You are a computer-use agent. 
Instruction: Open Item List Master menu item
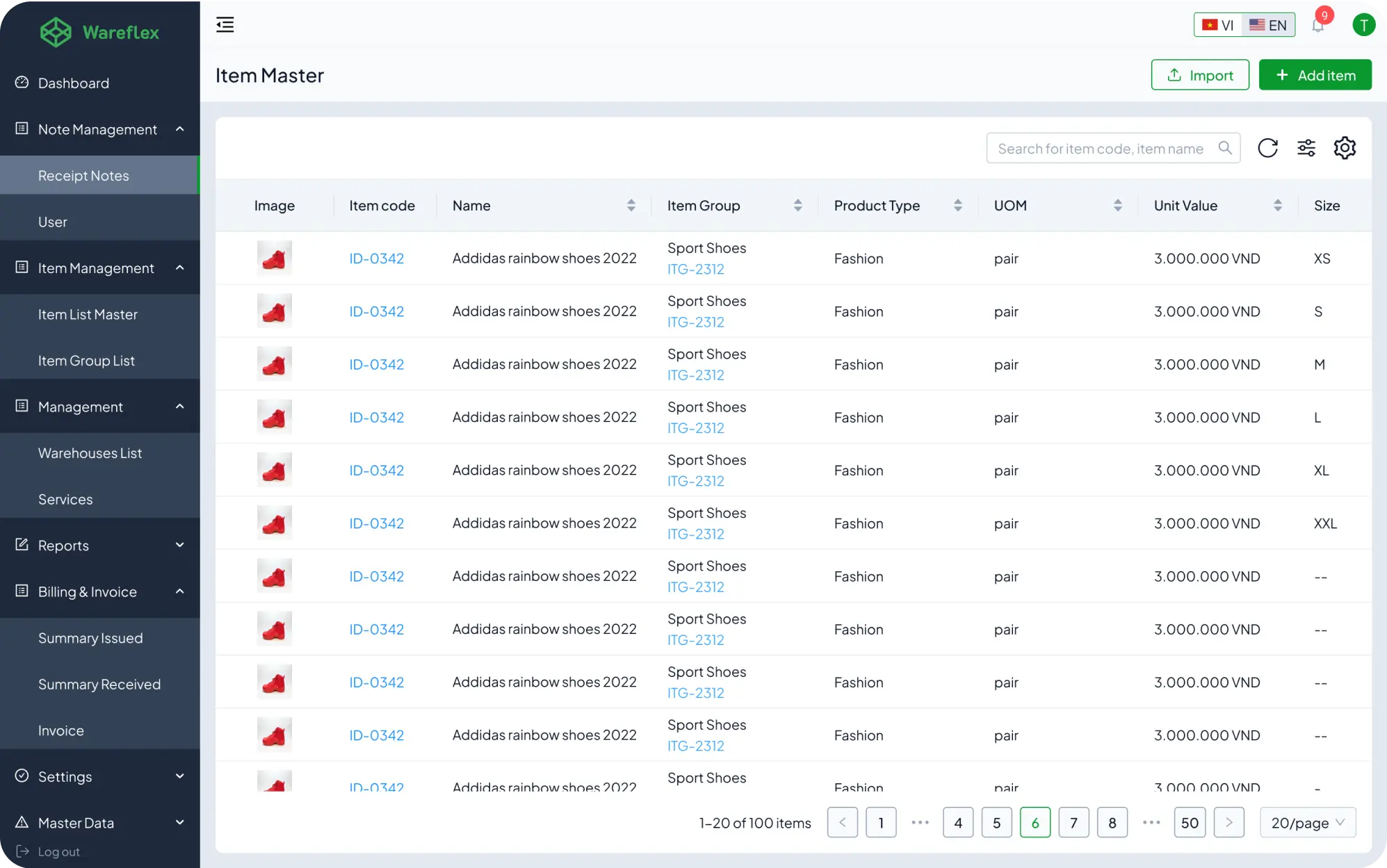100,314
